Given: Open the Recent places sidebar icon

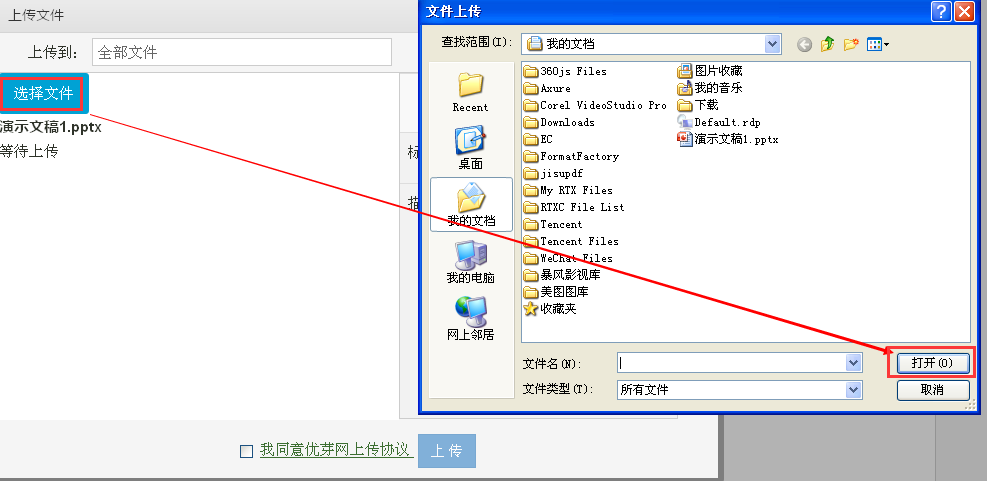Looking at the screenshot, I should [470, 92].
